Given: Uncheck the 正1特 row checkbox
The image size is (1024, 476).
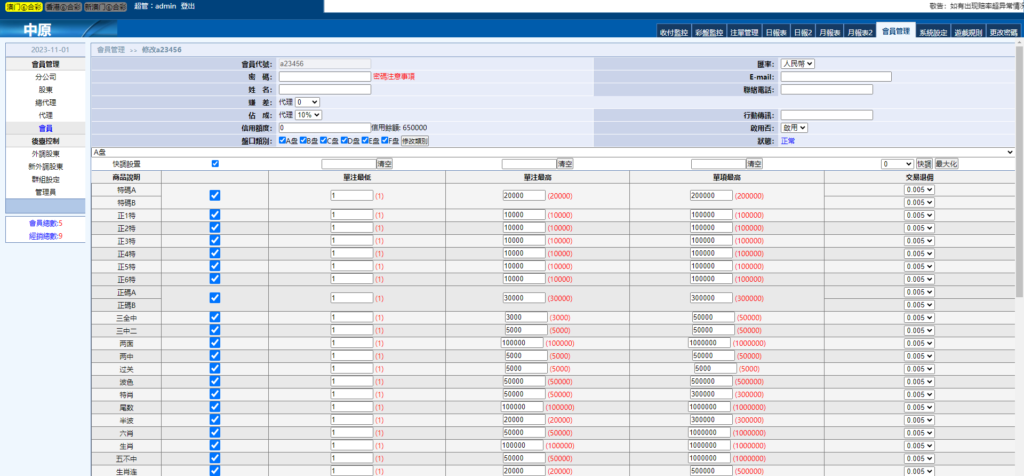Looking at the screenshot, I should pos(215,214).
